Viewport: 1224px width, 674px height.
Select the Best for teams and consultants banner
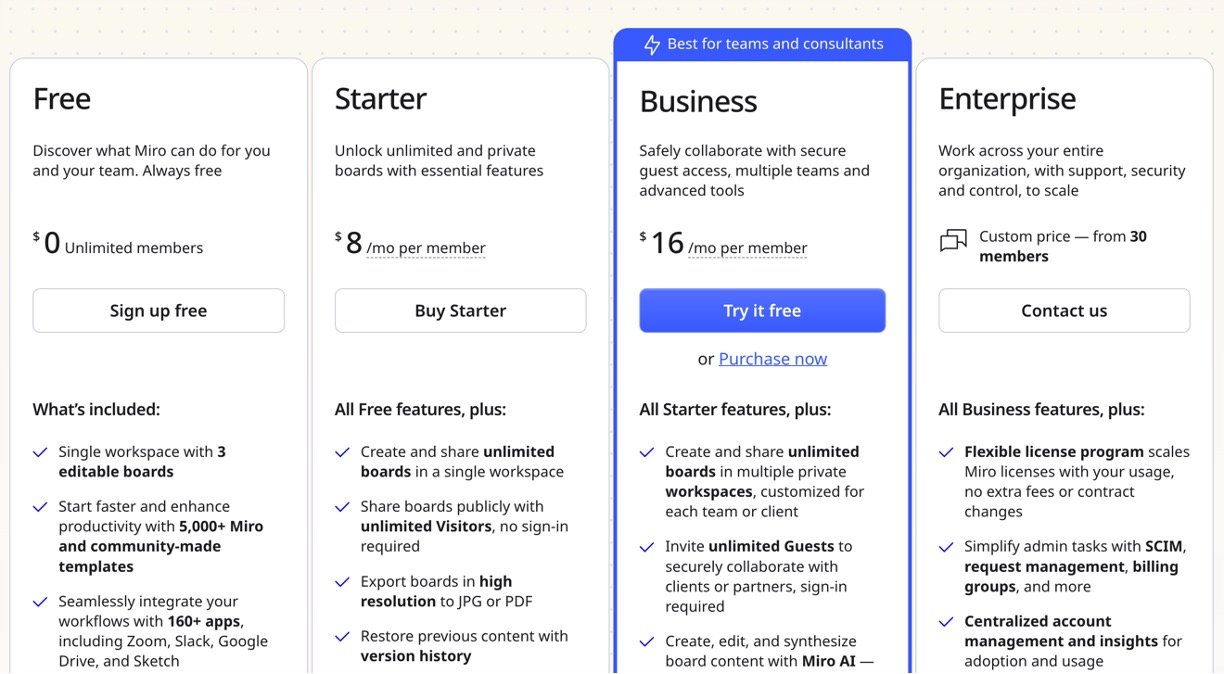(763, 44)
